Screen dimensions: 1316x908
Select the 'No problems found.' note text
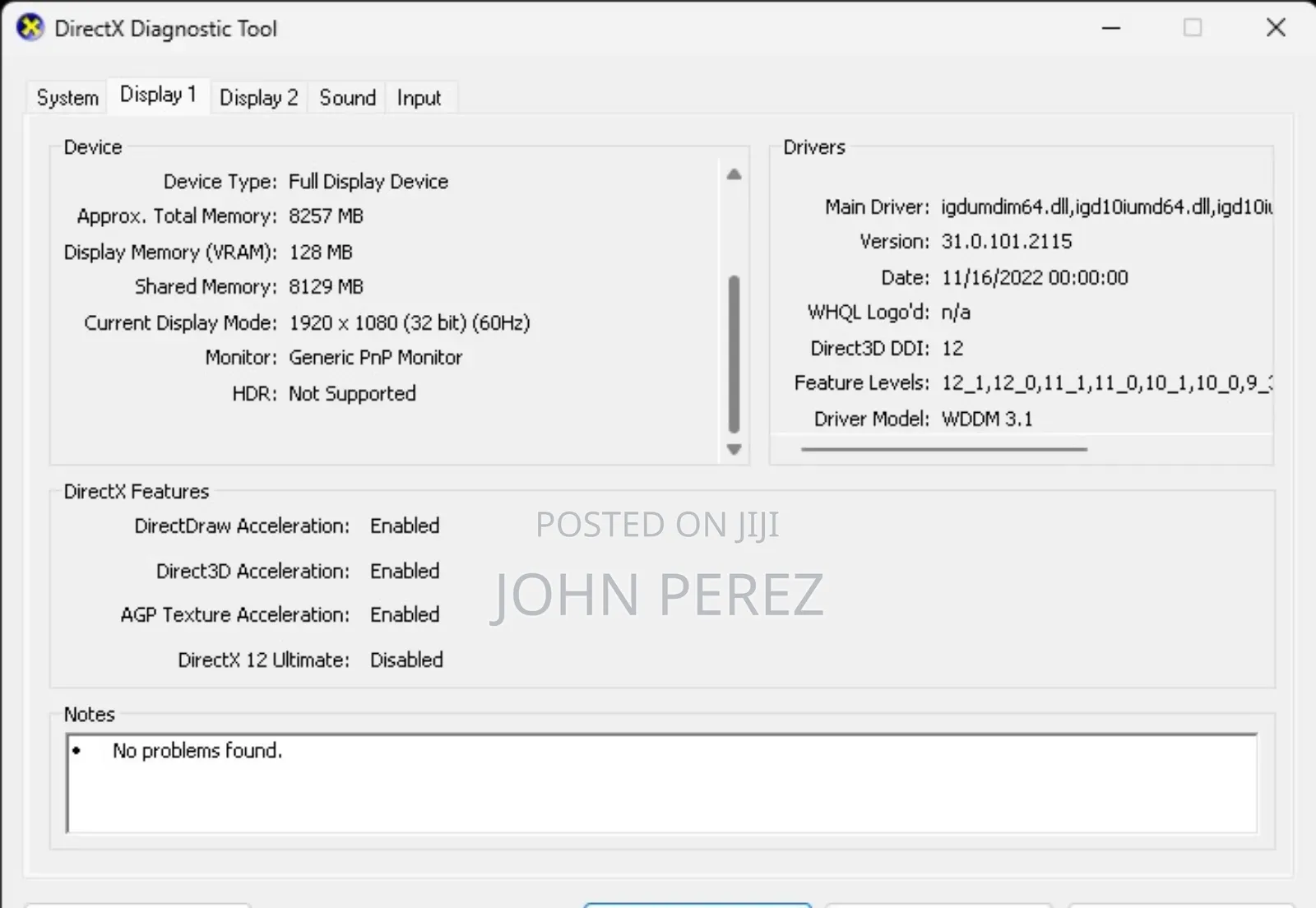[x=197, y=750]
